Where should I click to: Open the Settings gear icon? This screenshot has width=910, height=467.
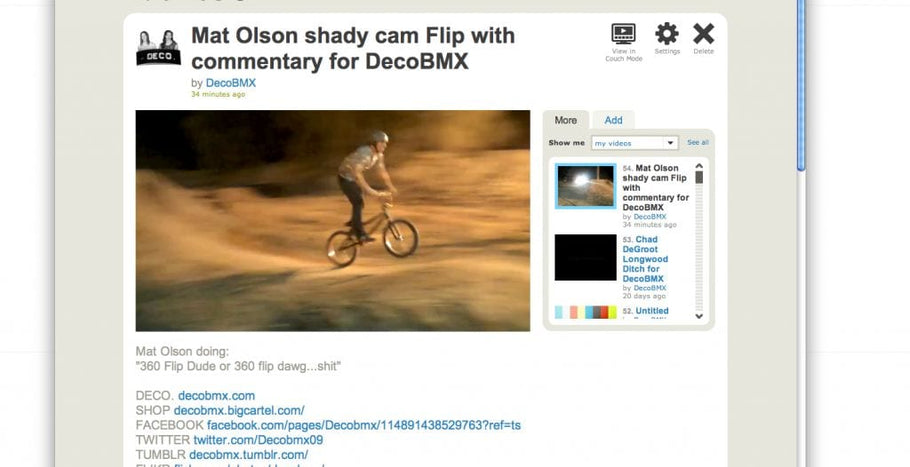click(x=667, y=34)
